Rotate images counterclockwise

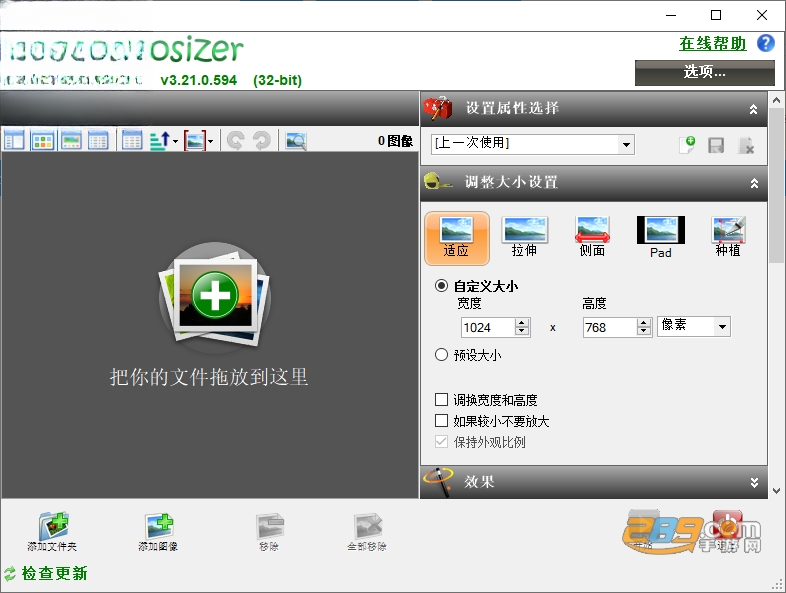point(236,140)
